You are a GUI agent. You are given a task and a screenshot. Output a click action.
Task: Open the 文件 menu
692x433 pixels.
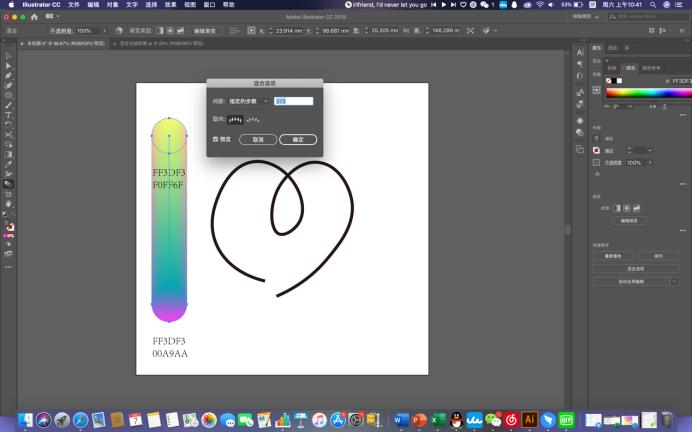[x=74, y=4]
